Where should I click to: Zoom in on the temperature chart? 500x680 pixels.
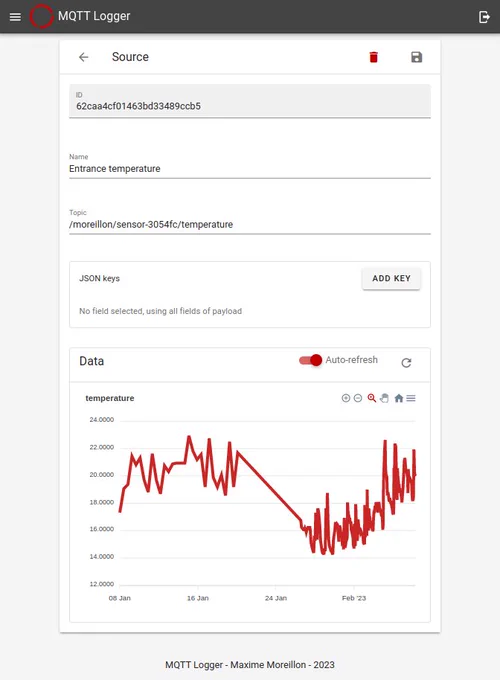pos(346,398)
